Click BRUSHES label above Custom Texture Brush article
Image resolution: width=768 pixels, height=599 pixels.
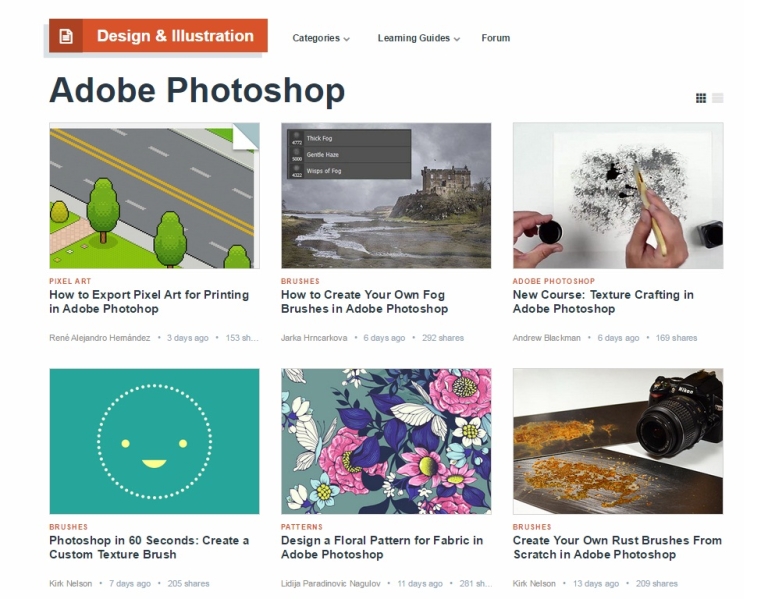click(69, 527)
